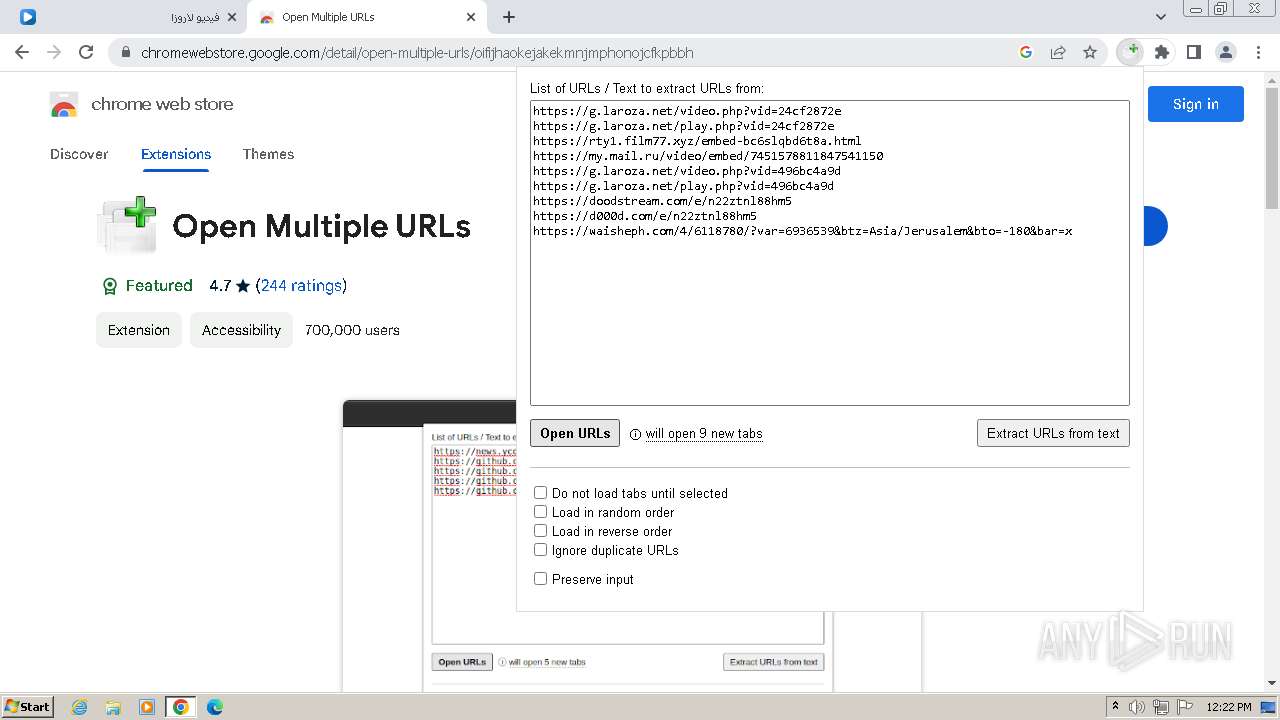Show hidden system tray icons
The height and width of the screenshot is (720, 1280).
pos(1115,706)
